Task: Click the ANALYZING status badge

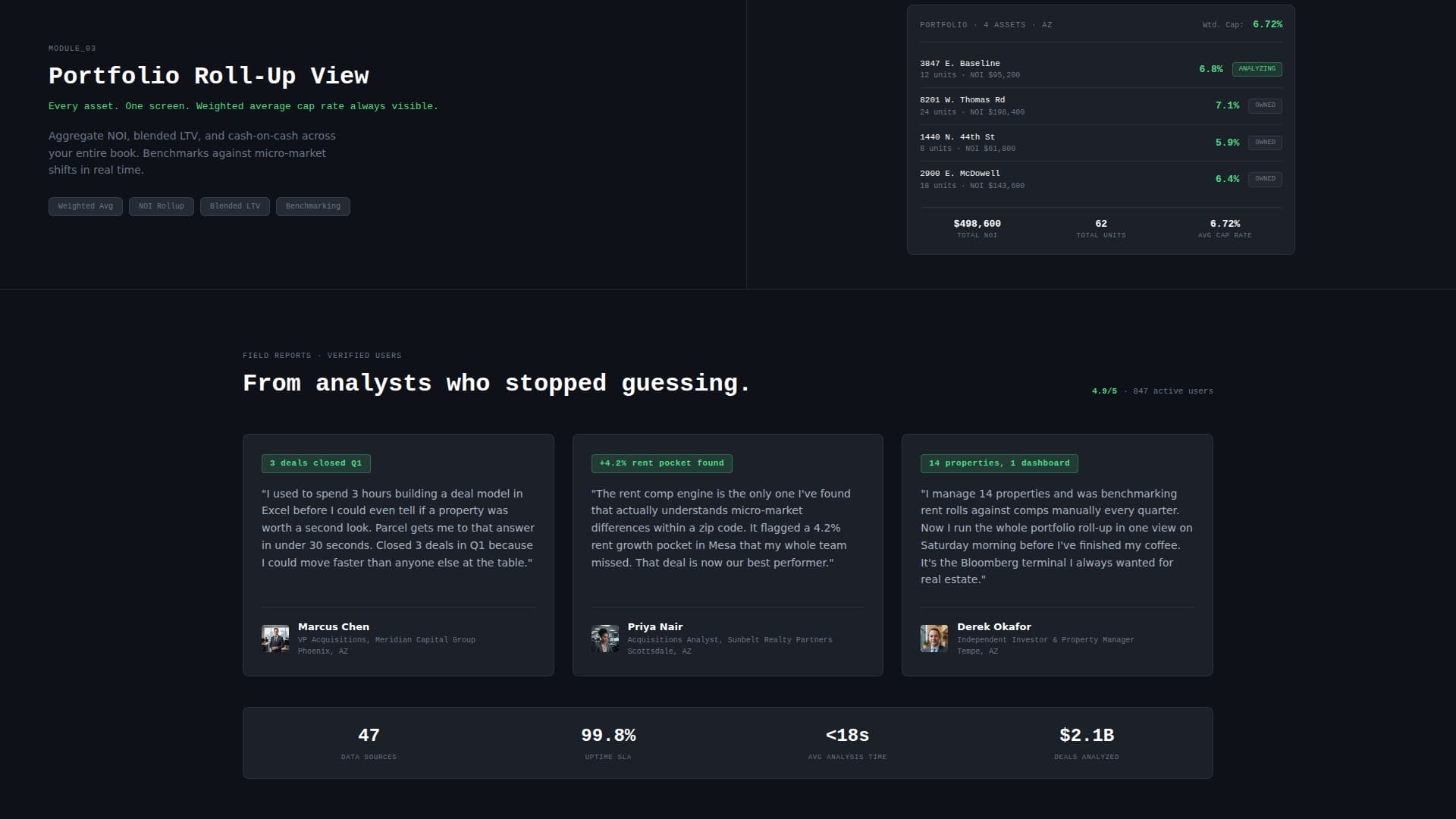Action: 1257,69
